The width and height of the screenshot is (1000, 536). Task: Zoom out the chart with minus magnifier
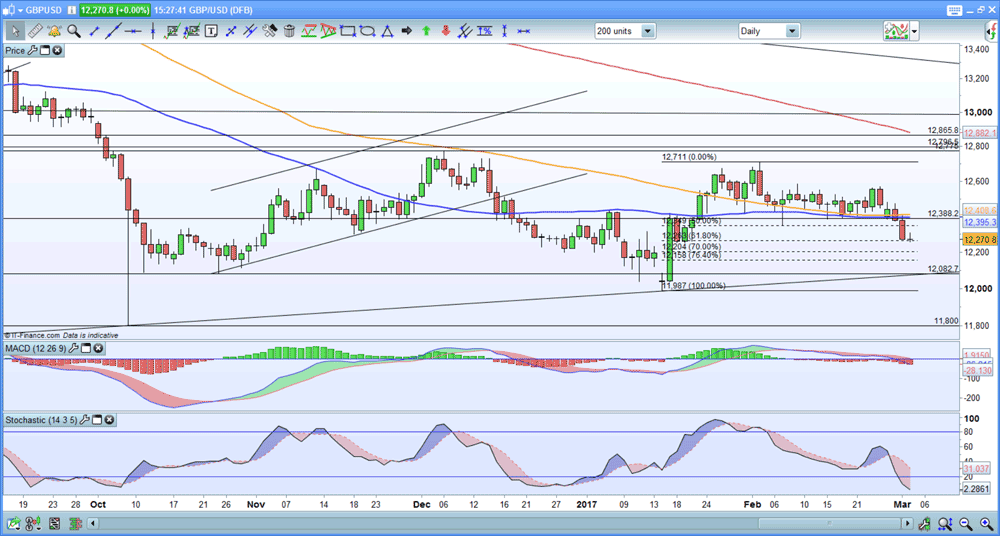tap(965, 523)
